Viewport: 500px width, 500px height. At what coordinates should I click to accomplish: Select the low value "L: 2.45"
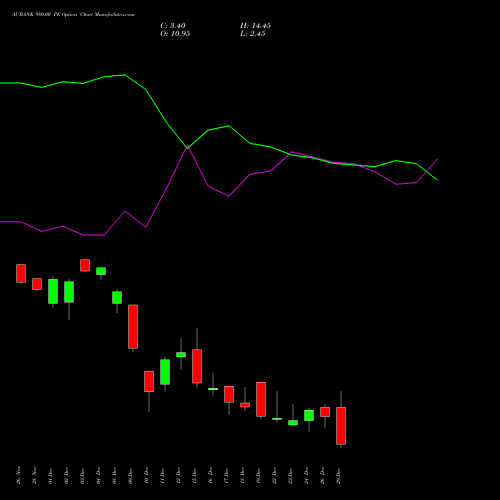pyautogui.click(x=253, y=34)
